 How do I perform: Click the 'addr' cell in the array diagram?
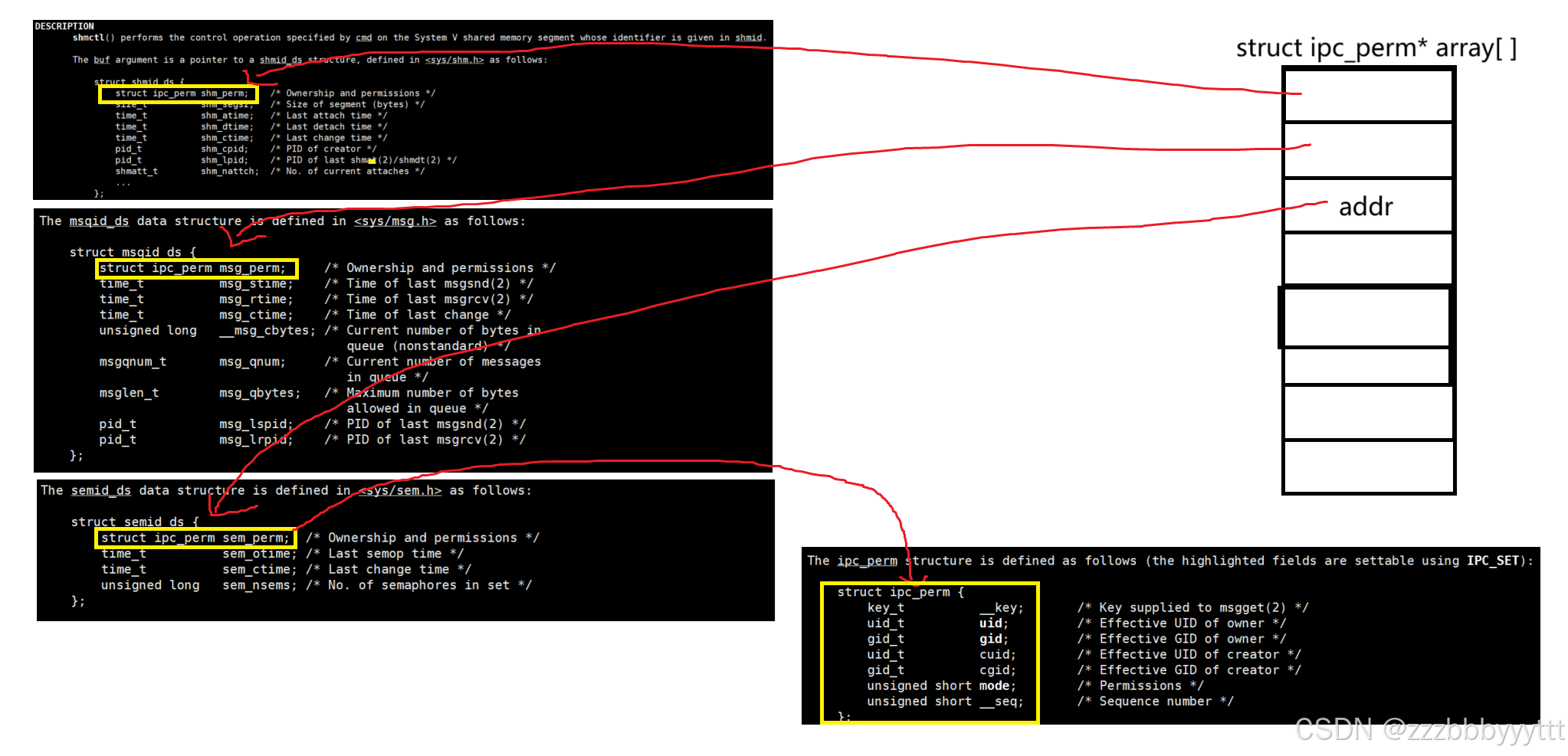click(x=1369, y=206)
